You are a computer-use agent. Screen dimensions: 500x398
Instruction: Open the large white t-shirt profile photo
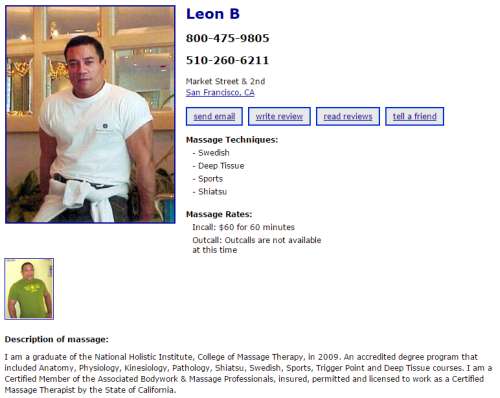(x=90, y=114)
